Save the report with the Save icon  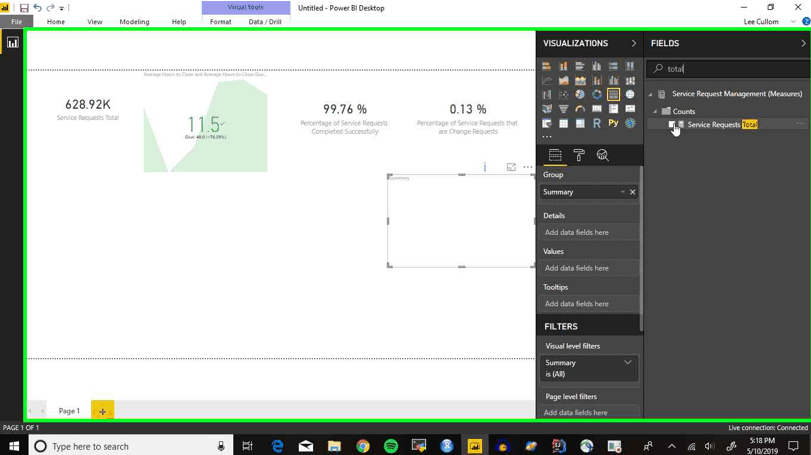click(x=24, y=8)
